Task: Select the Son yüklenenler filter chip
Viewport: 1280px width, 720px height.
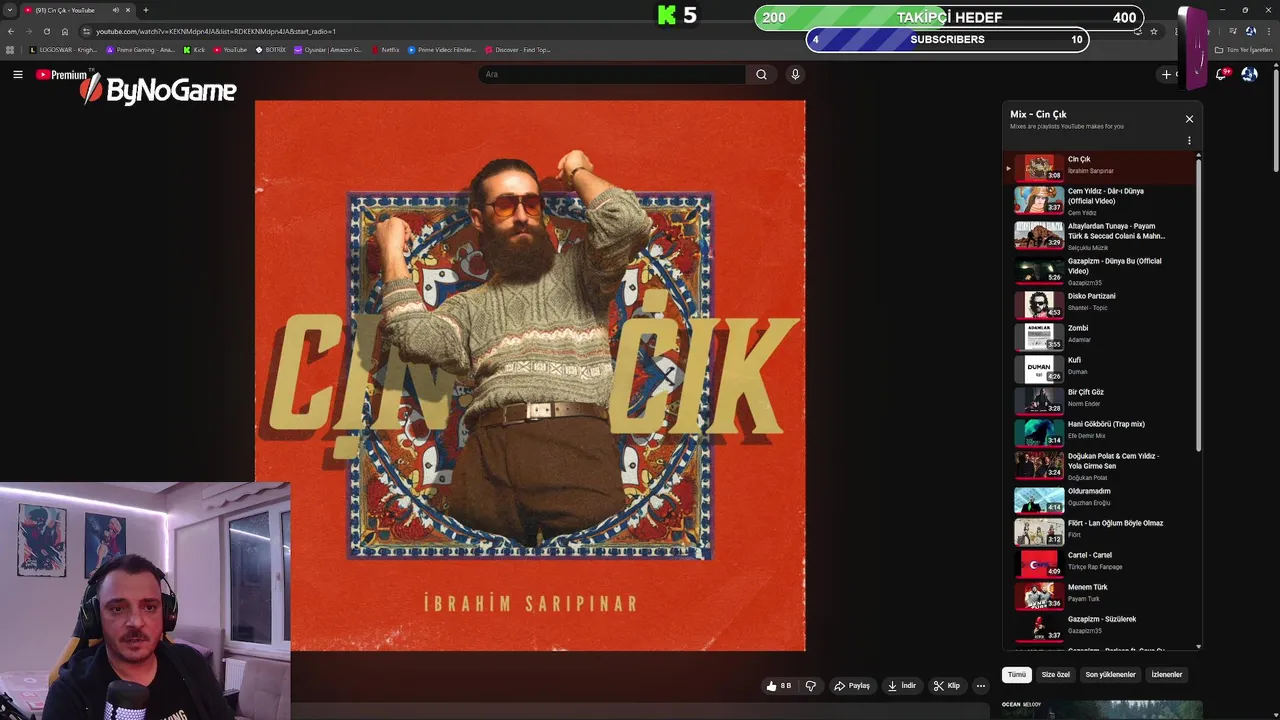Action: 1110,675
